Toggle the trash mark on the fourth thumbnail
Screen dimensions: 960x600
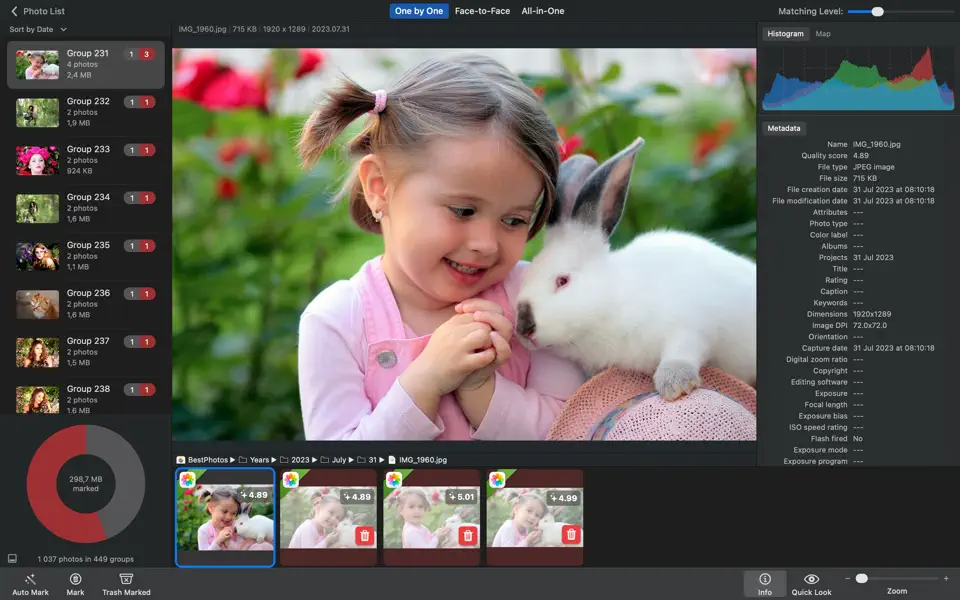click(x=572, y=536)
